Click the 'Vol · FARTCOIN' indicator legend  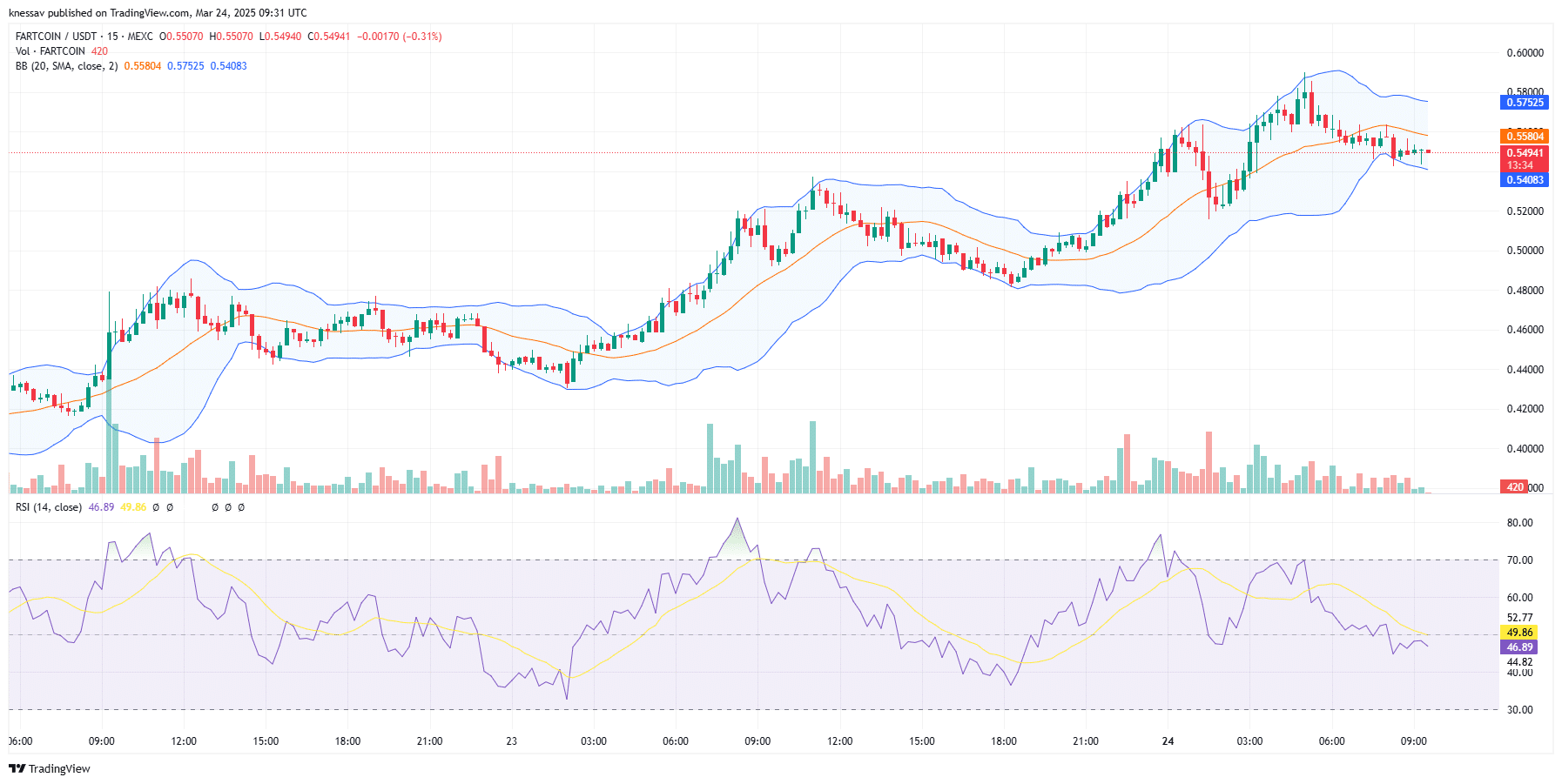click(50, 51)
